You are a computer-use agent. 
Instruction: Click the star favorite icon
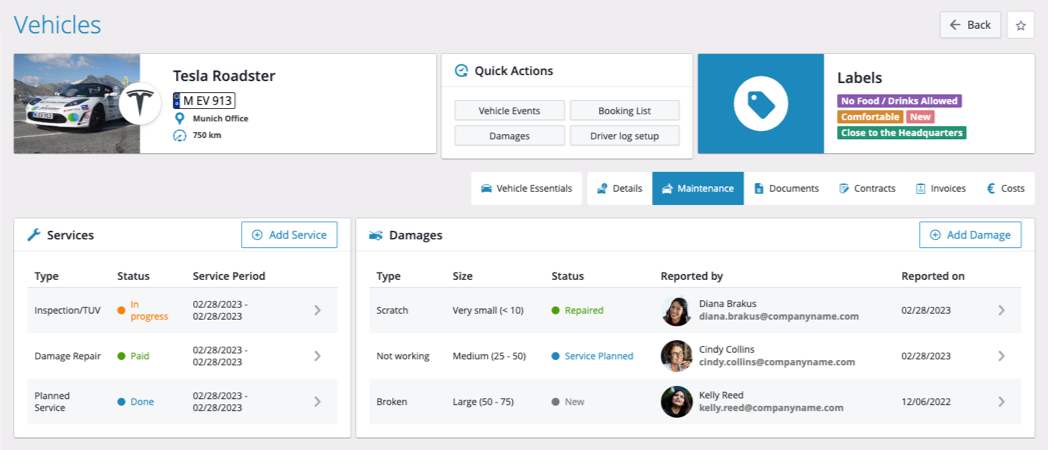[1021, 25]
